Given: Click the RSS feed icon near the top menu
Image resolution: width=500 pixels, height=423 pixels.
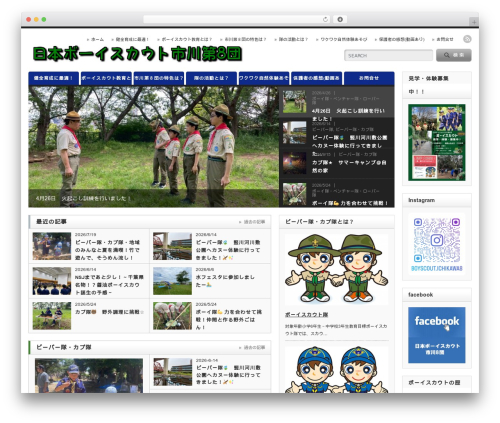Looking at the screenshot, I should (467, 39).
